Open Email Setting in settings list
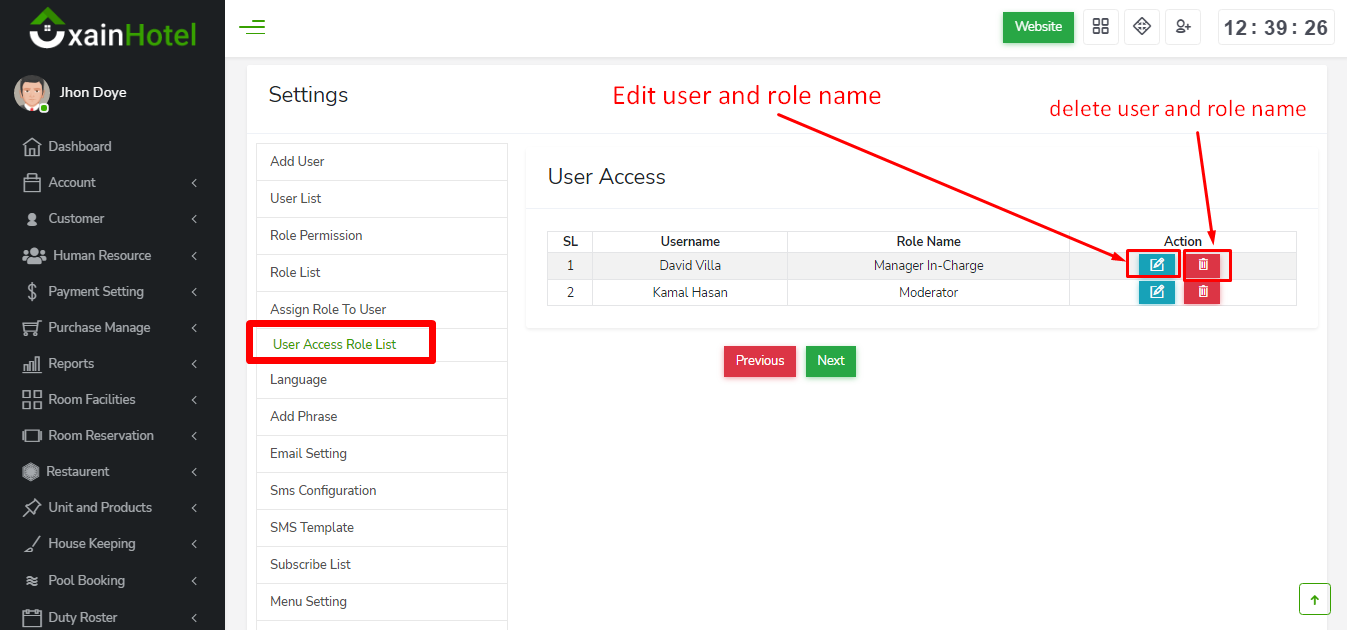This screenshot has width=1347, height=630. click(x=308, y=453)
